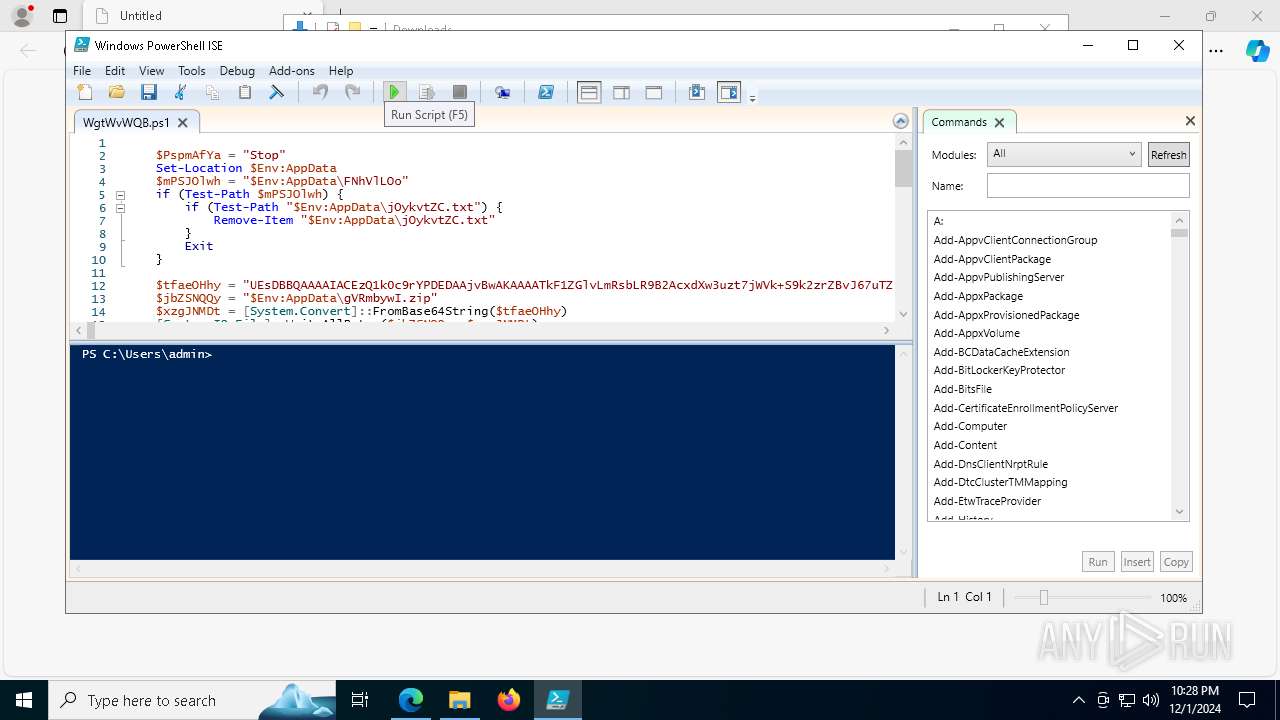Close the WgtWvWQB.ps1 tab
Image resolution: width=1280 pixels, height=720 pixels.
point(182,122)
